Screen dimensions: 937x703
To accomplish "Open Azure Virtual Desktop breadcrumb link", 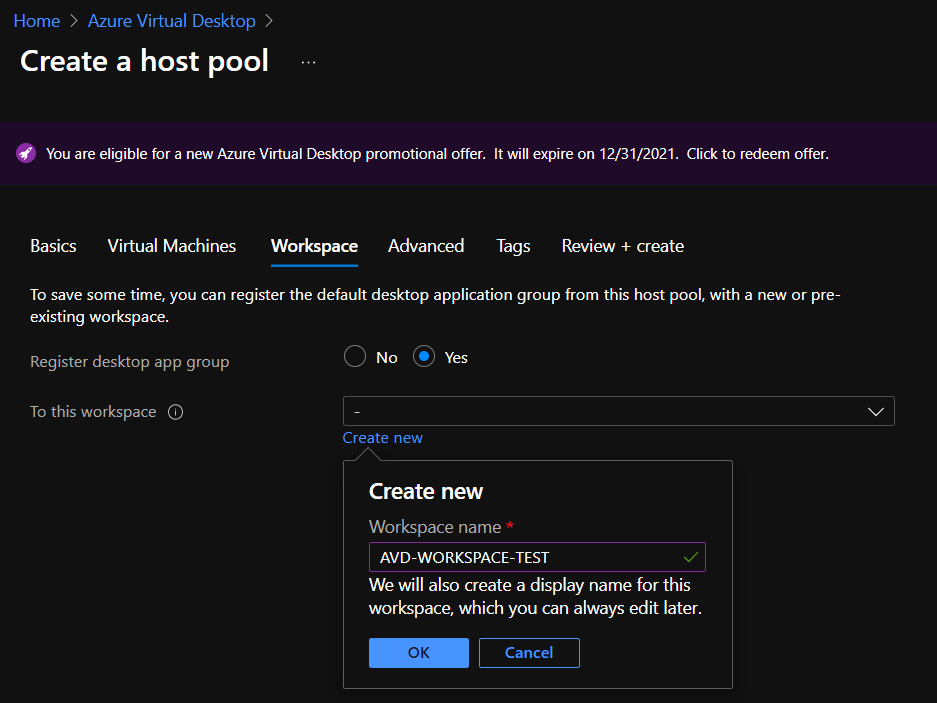I will 172,21.
